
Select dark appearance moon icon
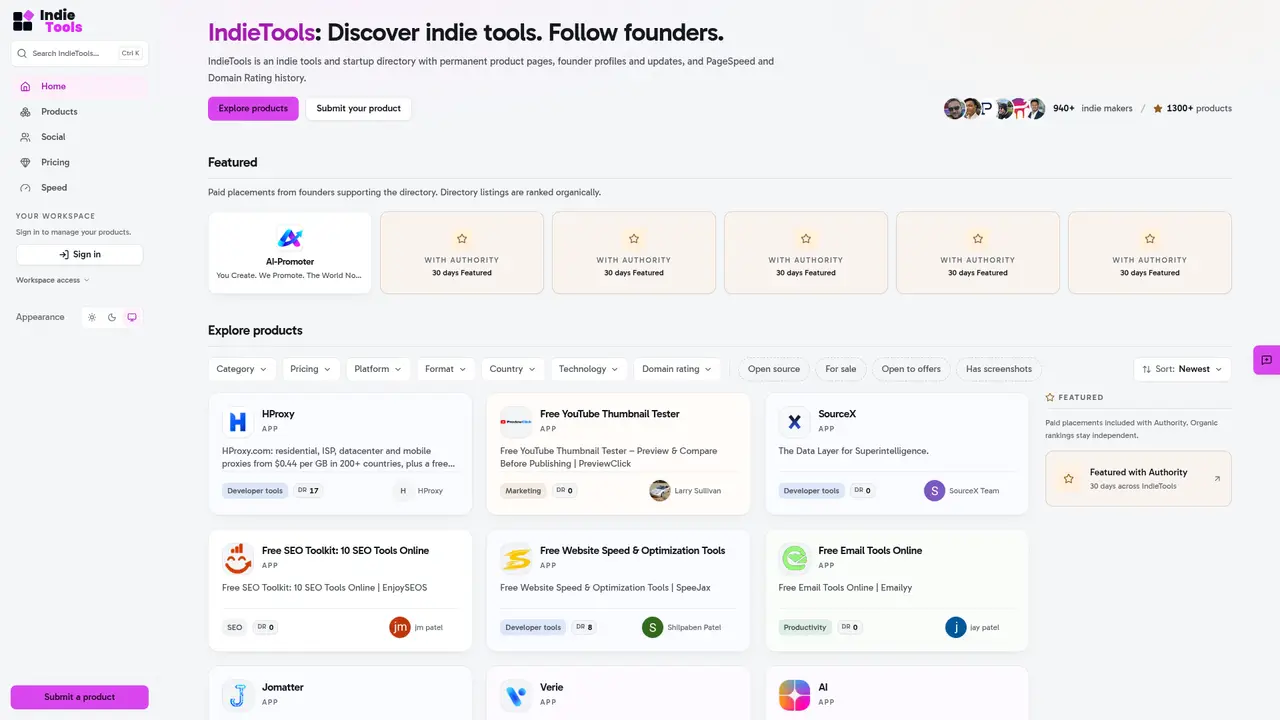tap(112, 317)
